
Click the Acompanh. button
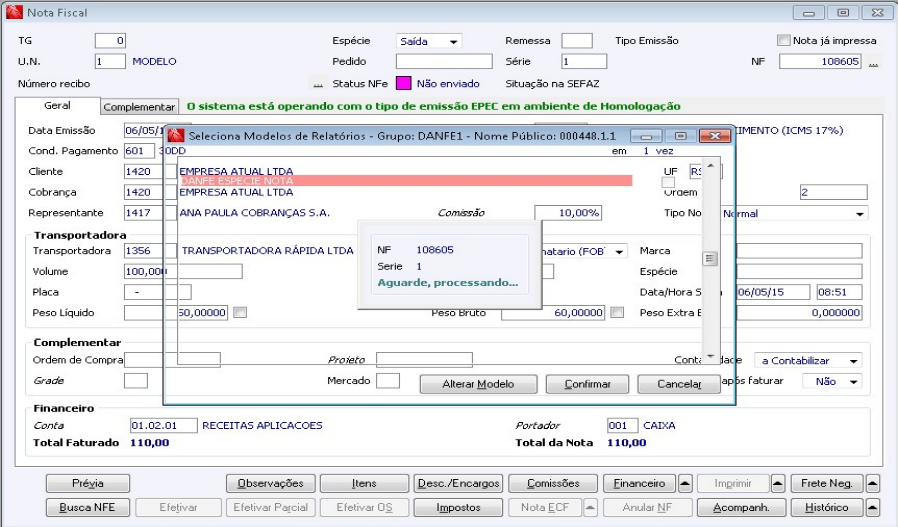[x=741, y=508]
